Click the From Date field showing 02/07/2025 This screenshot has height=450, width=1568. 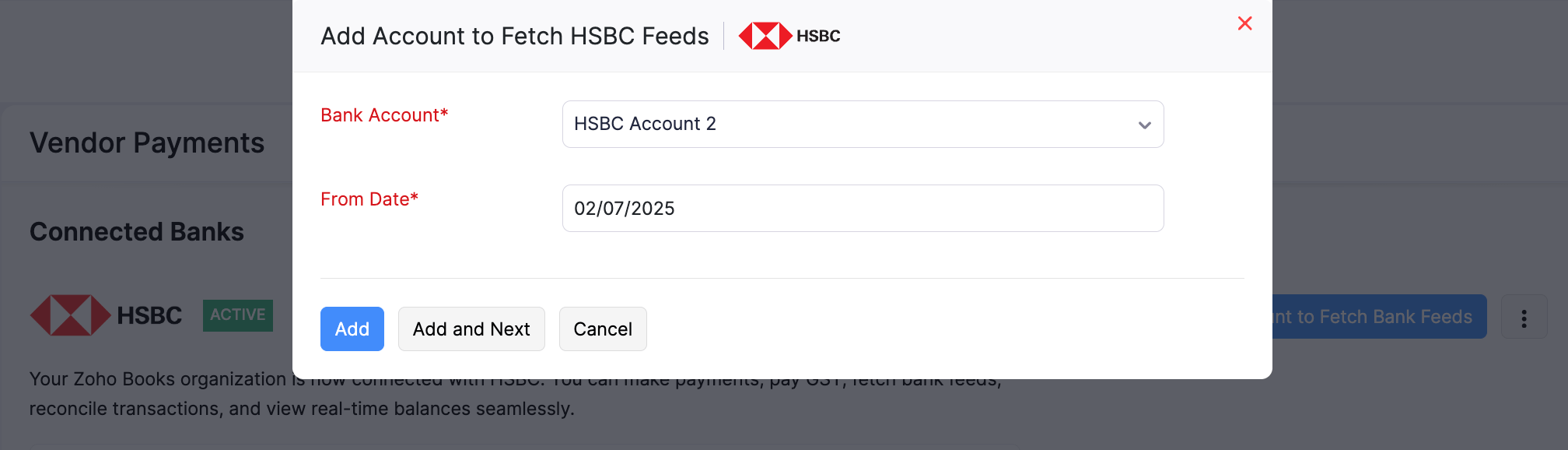(x=862, y=208)
